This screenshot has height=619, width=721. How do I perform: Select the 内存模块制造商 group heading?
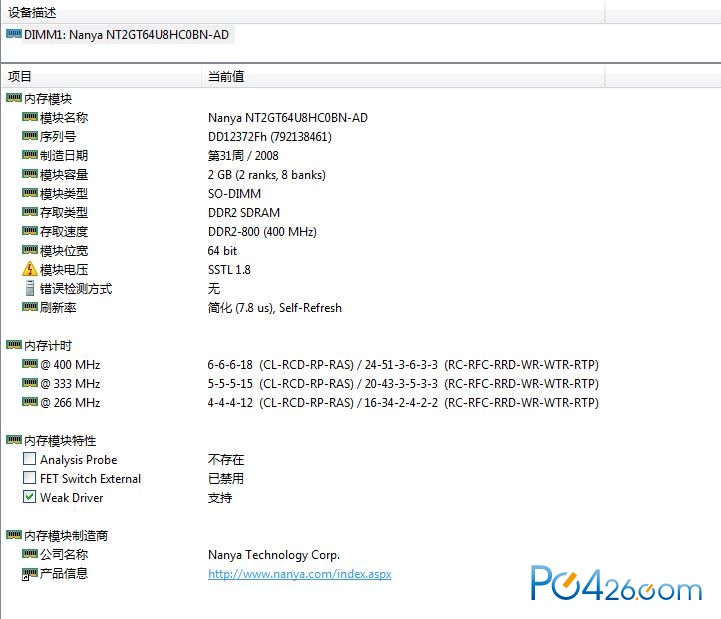tap(66, 535)
